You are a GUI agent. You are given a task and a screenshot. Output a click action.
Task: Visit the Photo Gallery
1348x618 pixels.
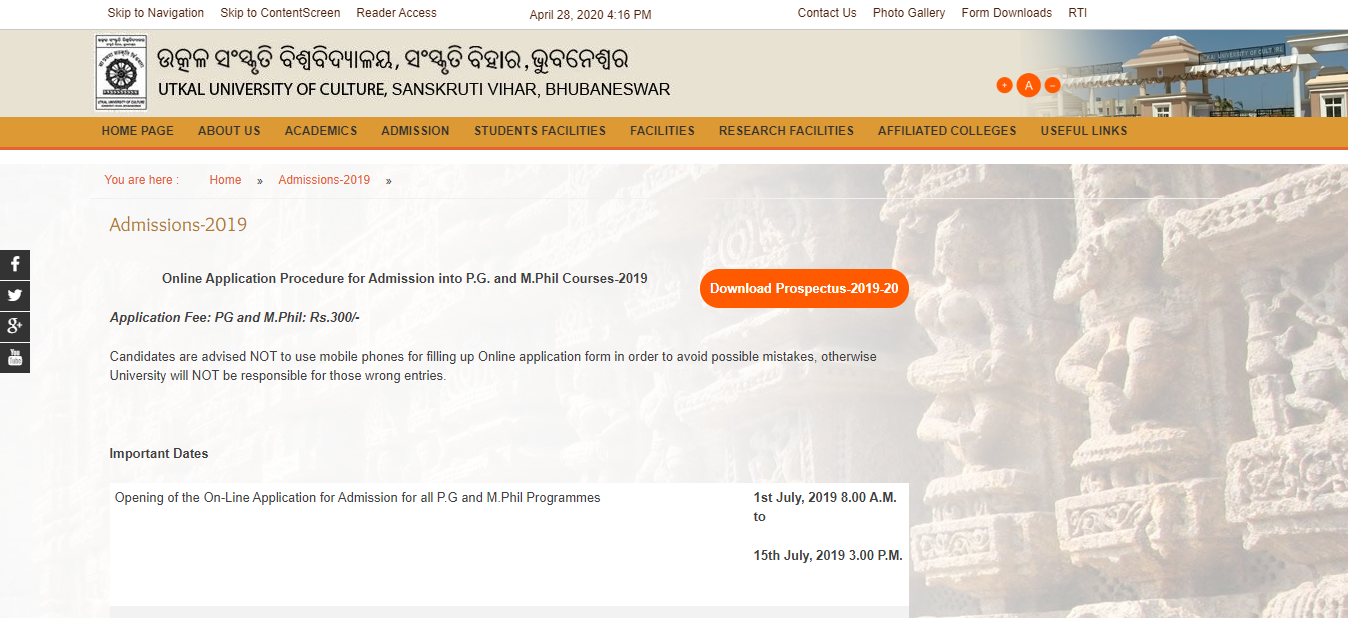click(x=908, y=12)
